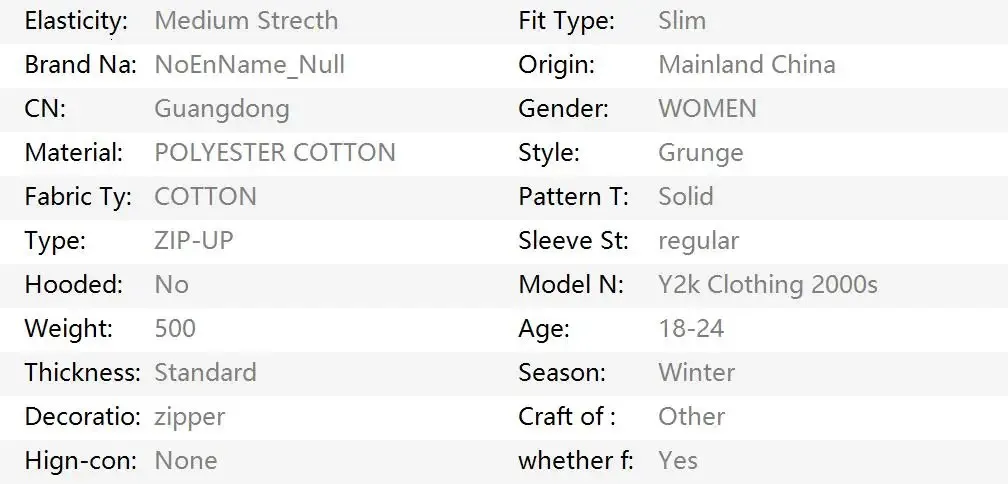Click the 'Hign-con:' attribute label
This screenshot has height=484, width=1008.
coord(78,461)
